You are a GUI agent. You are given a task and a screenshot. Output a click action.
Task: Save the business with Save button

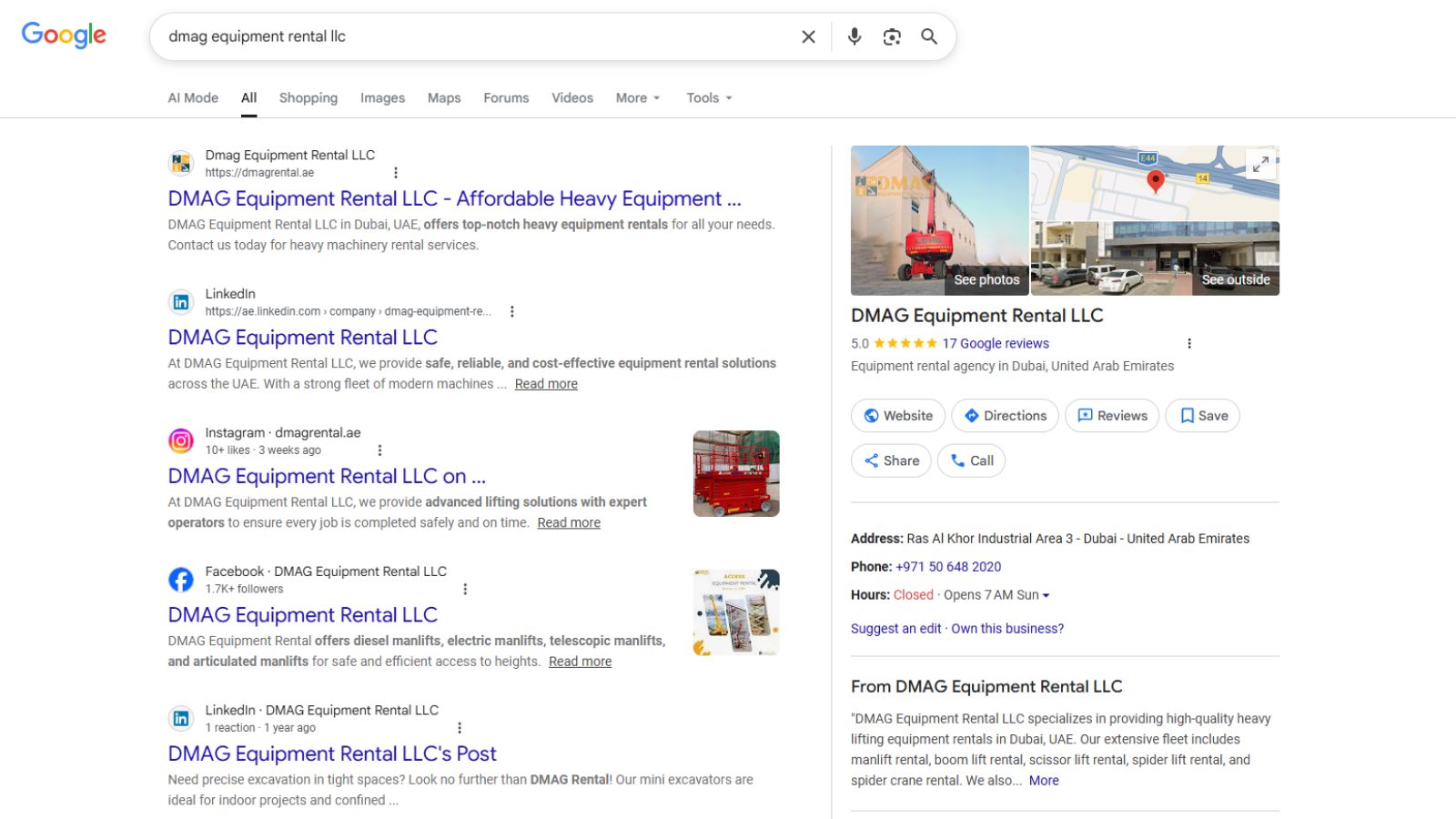1203,416
